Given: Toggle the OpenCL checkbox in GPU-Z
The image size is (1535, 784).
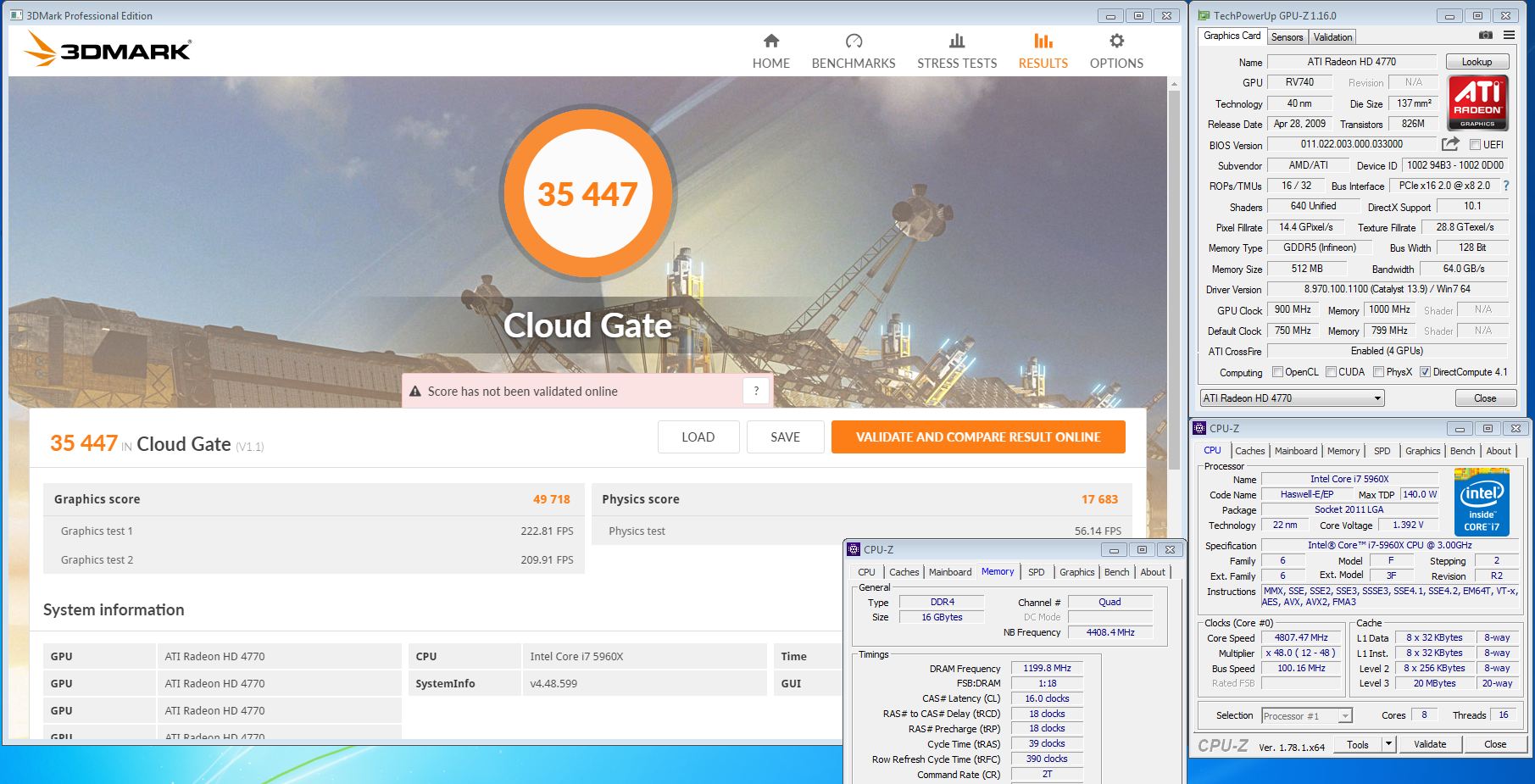Looking at the screenshot, I should point(1277,372).
